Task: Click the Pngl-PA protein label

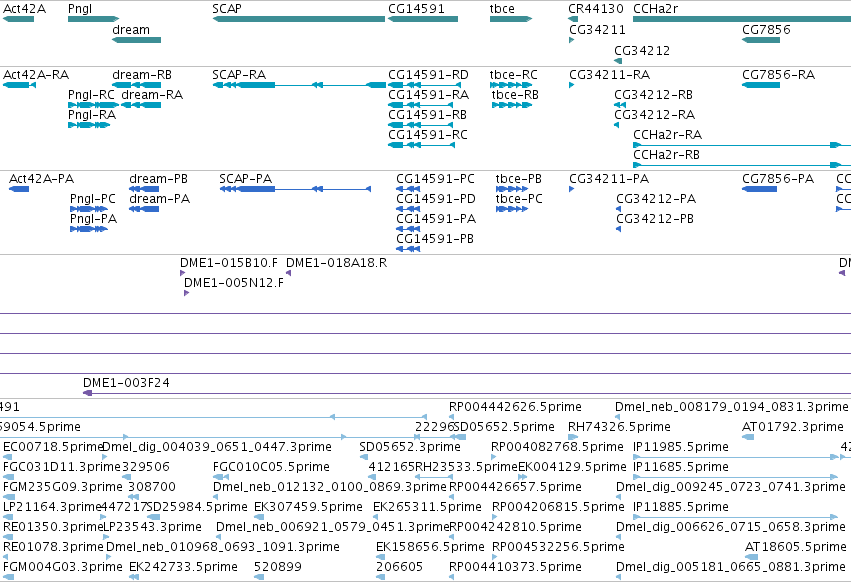Action: point(93,219)
